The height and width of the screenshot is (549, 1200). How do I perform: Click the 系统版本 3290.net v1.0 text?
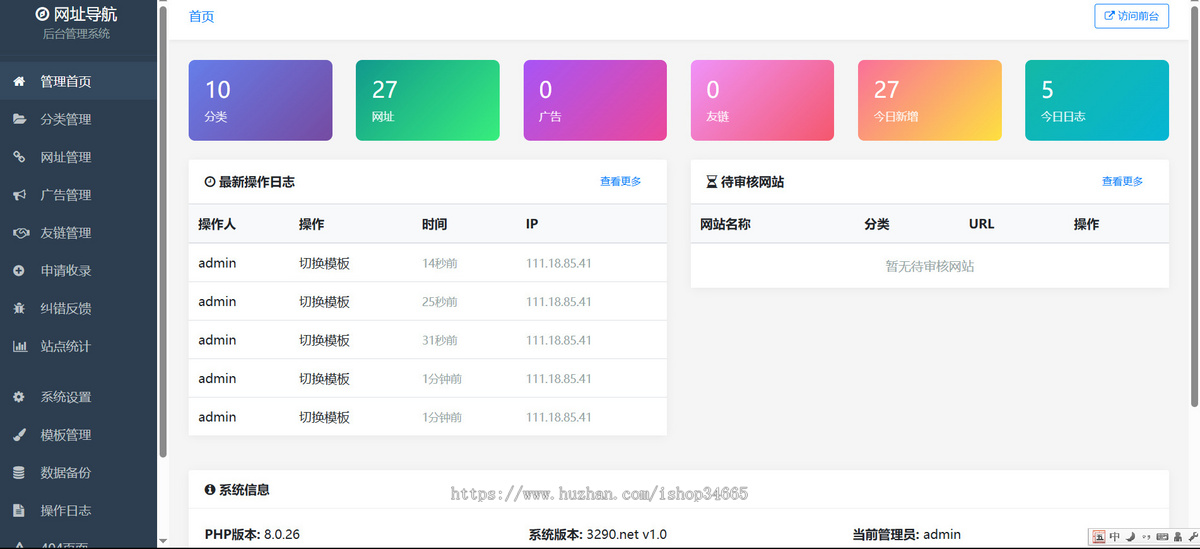coord(597,535)
